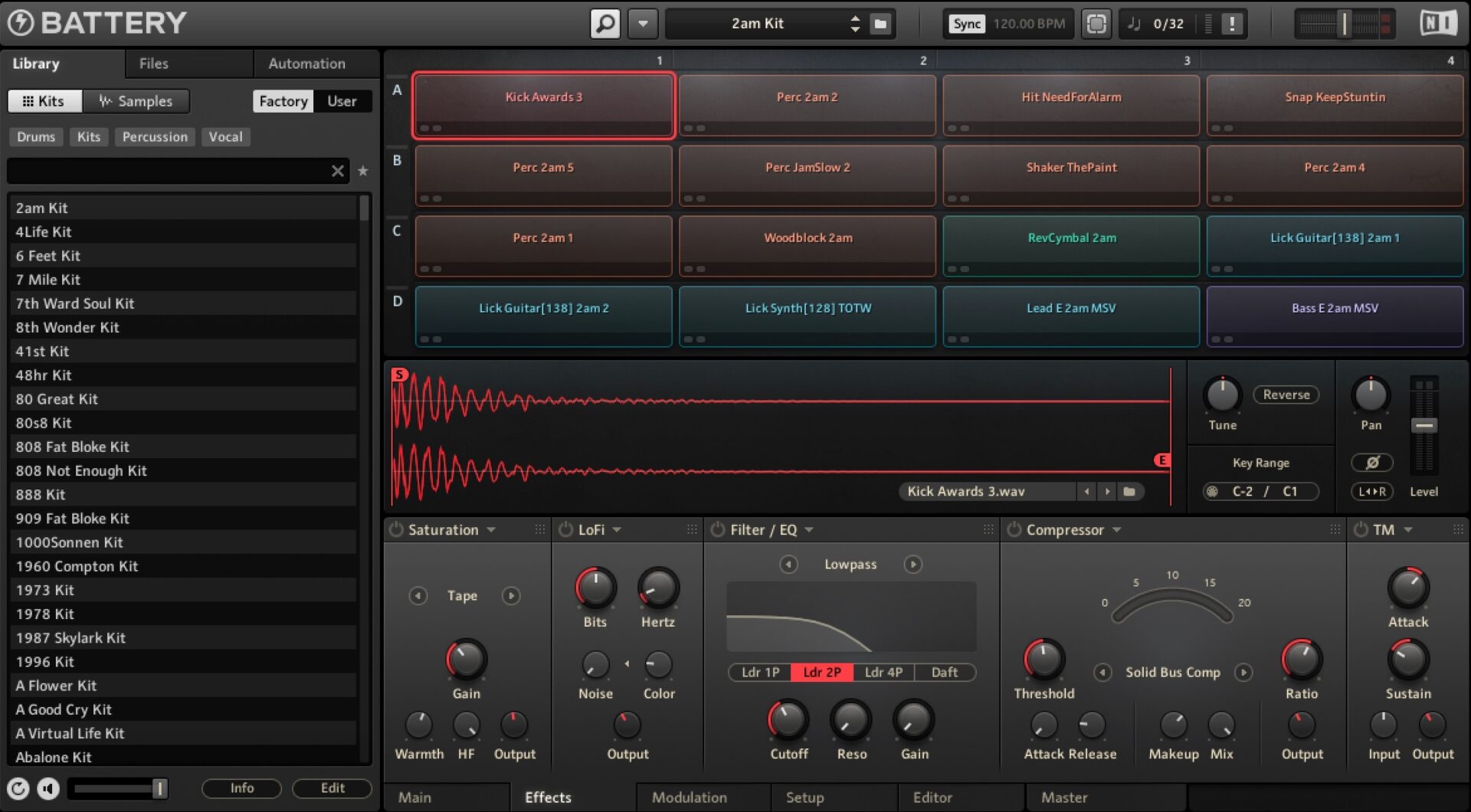Enable Sync to host tempo
Image resolution: width=1471 pixels, height=812 pixels.
coord(965,23)
